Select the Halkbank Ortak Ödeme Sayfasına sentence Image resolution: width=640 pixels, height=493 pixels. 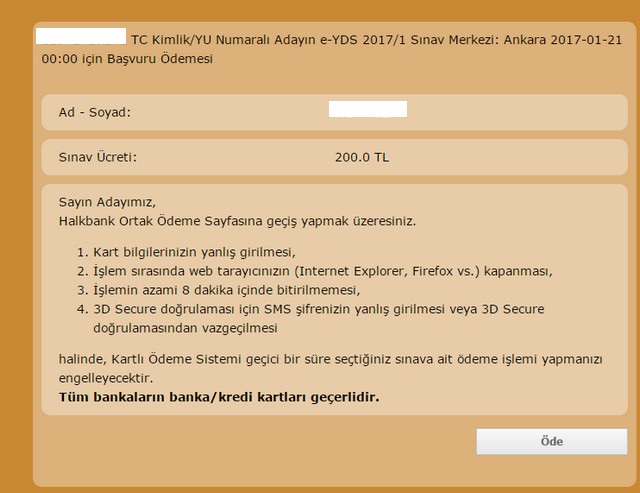[x=237, y=221]
